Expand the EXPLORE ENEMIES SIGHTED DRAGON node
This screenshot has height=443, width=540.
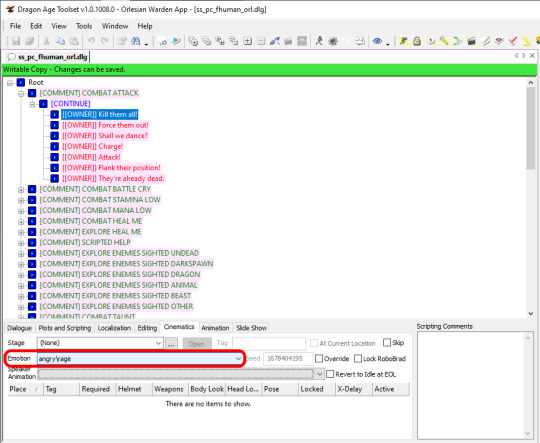21,275
